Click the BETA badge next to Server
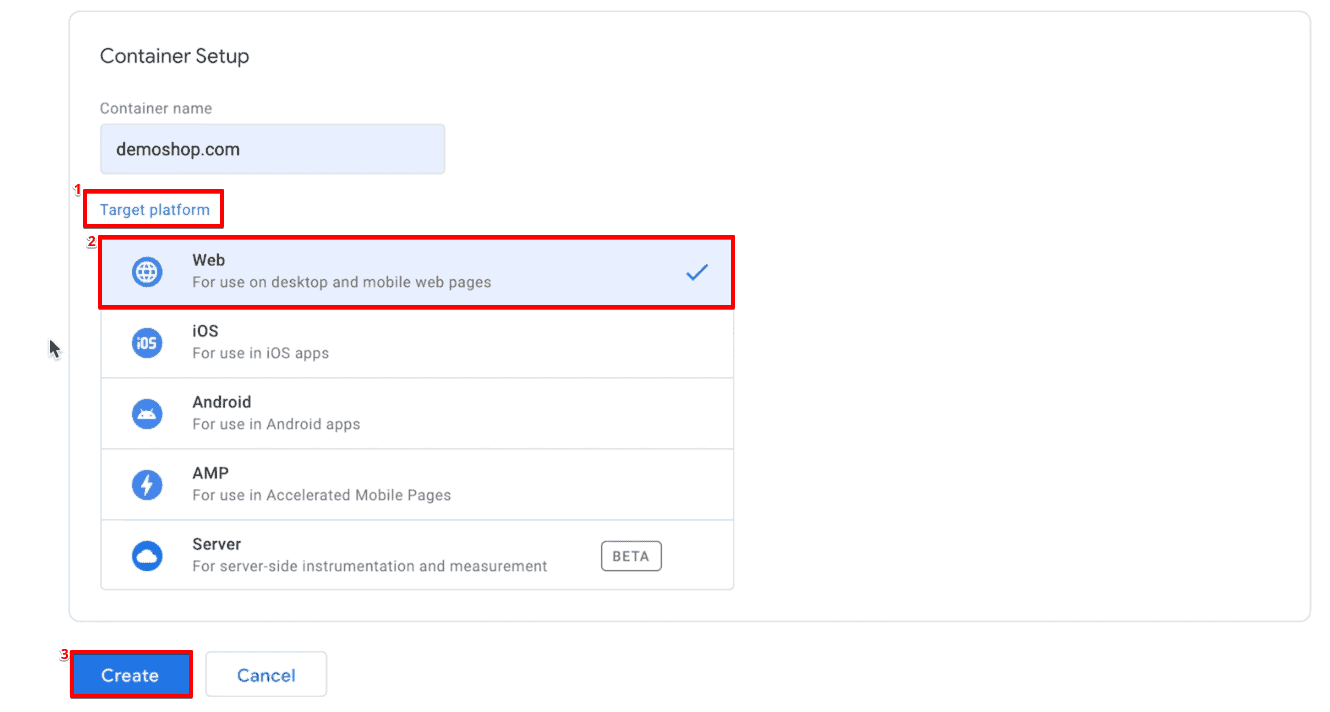The width and height of the screenshot is (1330, 712). [631, 556]
